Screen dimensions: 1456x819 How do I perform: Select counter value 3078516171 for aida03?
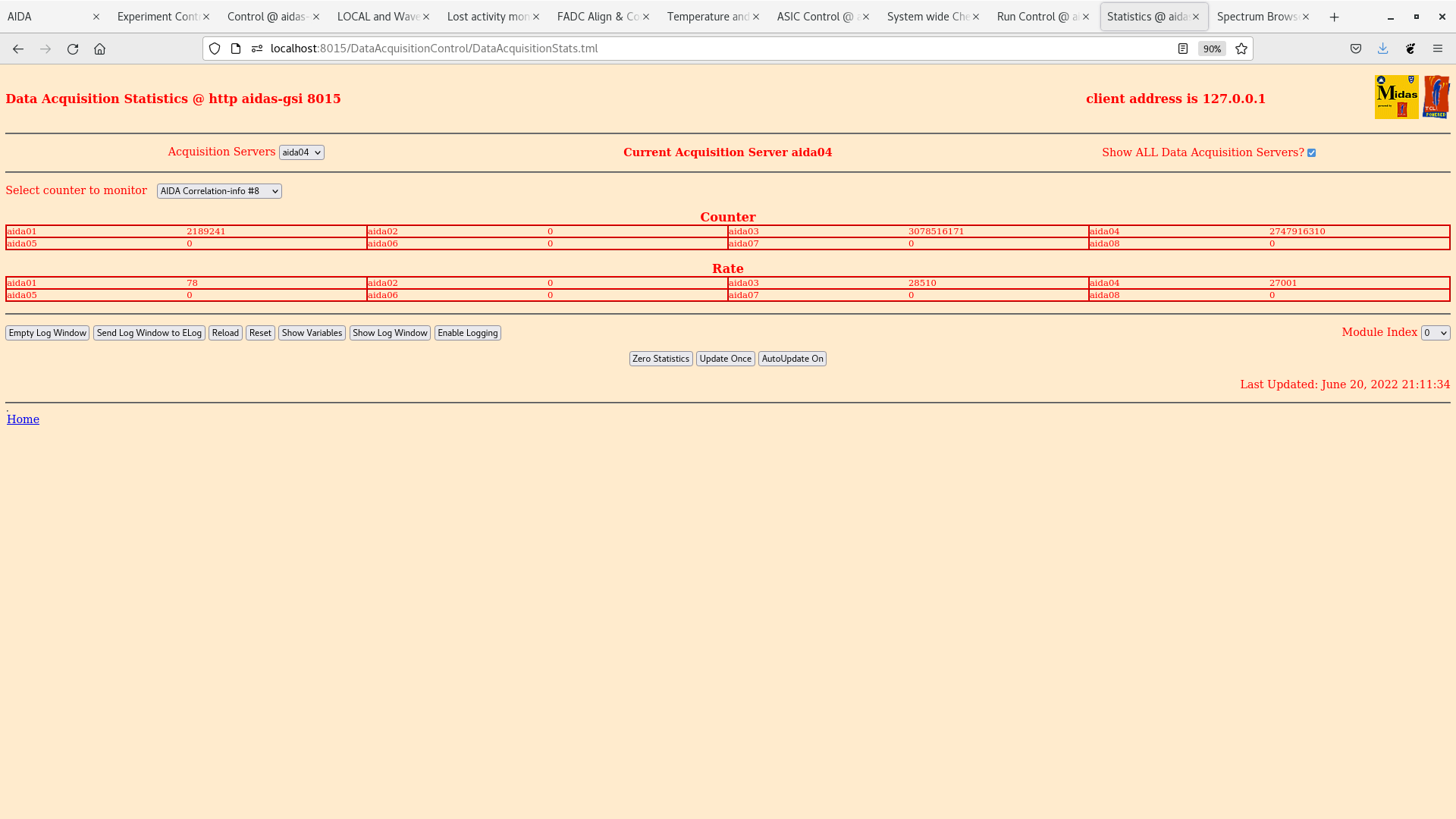pyautogui.click(x=937, y=231)
